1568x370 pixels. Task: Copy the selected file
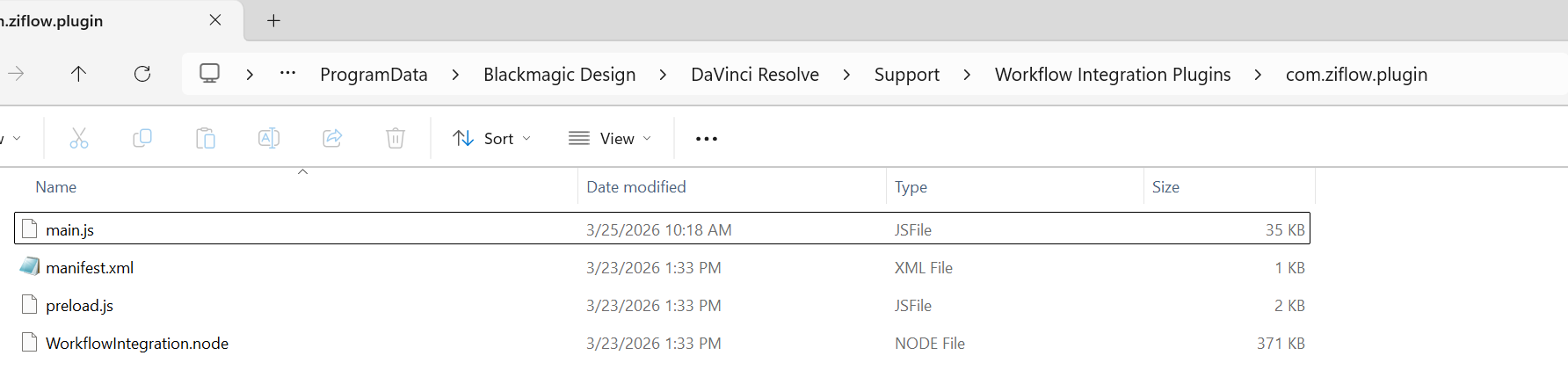142,138
